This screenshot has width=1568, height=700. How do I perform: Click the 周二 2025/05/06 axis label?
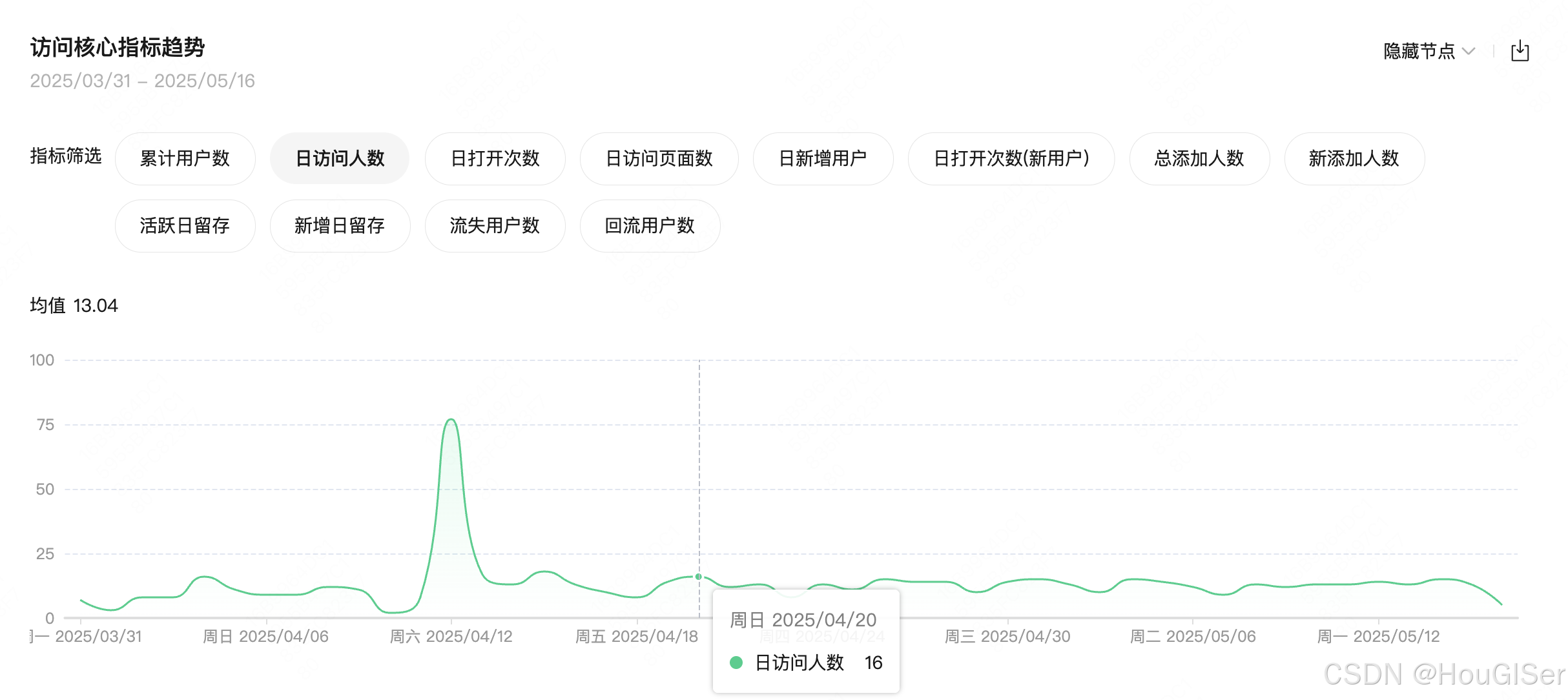(x=1193, y=637)
